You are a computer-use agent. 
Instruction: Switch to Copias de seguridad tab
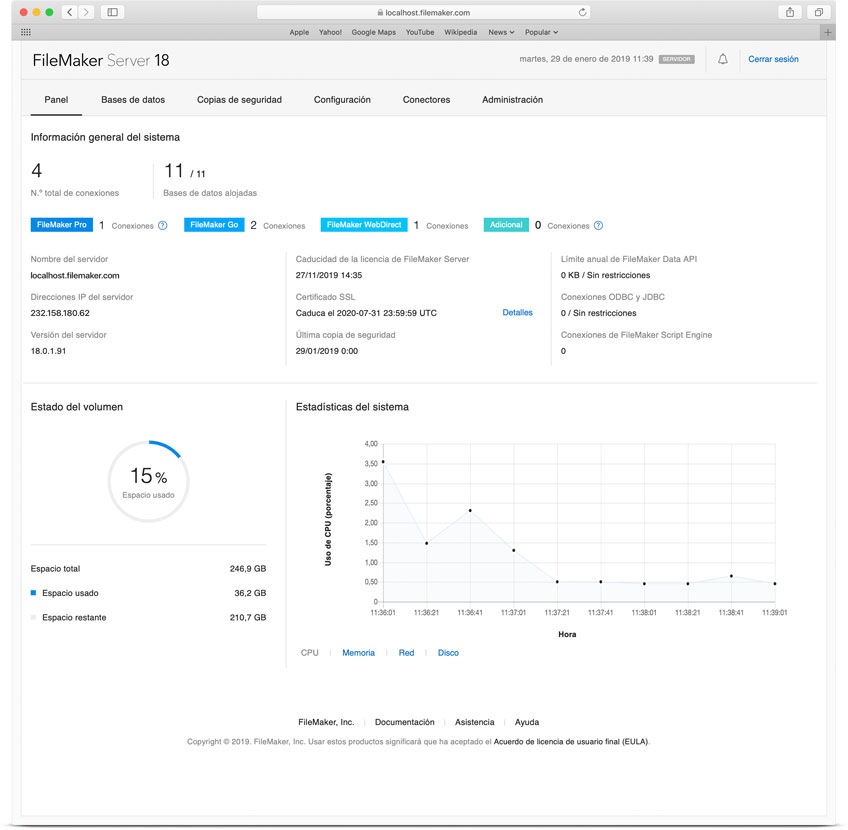coord(239,100)
